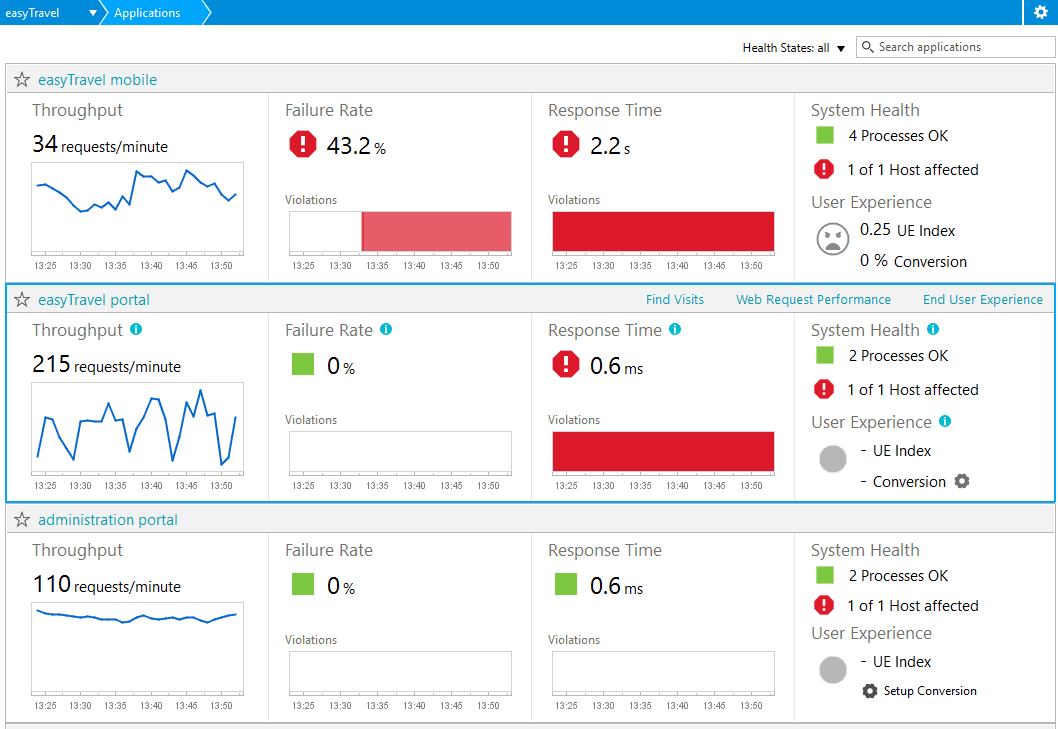The height and width of the screenshot is (729, 1058).
Task: Click the search magnifier icon
Action: (x=868, y=47)
